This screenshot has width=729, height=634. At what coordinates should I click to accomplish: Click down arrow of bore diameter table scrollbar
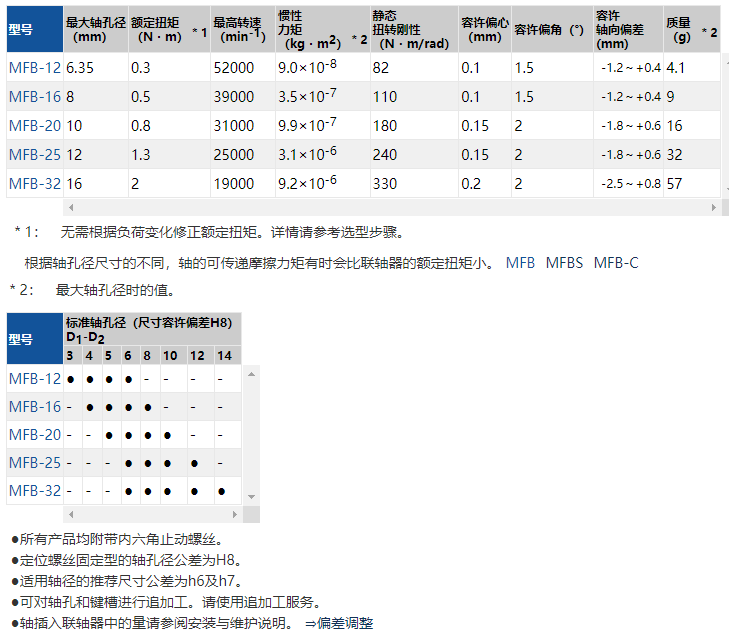tap(252, 497)
